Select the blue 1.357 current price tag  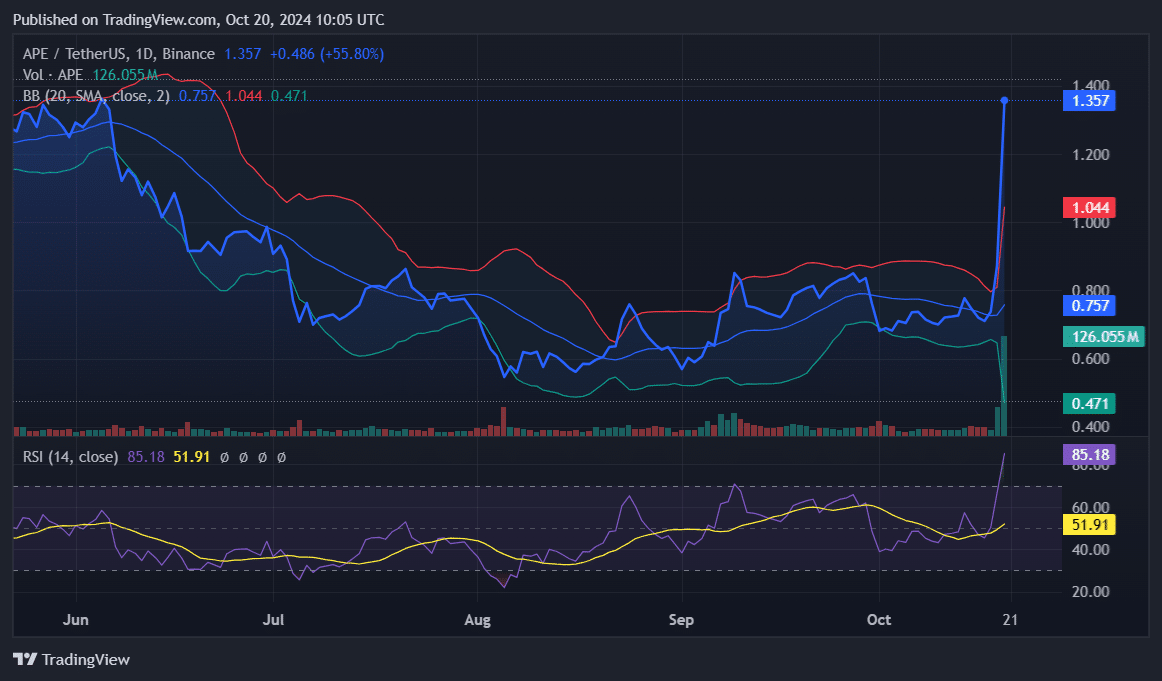pos(1092,101)
